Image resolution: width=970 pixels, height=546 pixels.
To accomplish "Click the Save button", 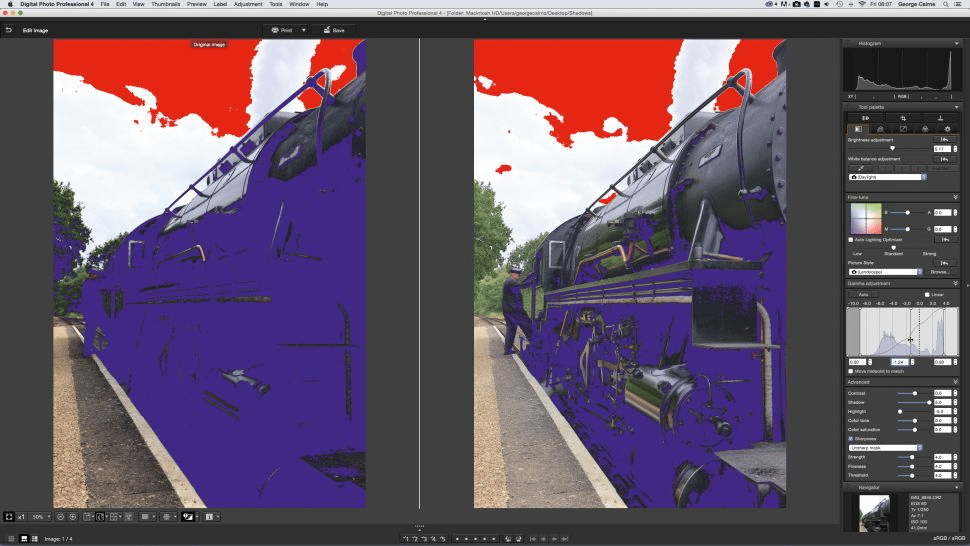I will 334,30.
